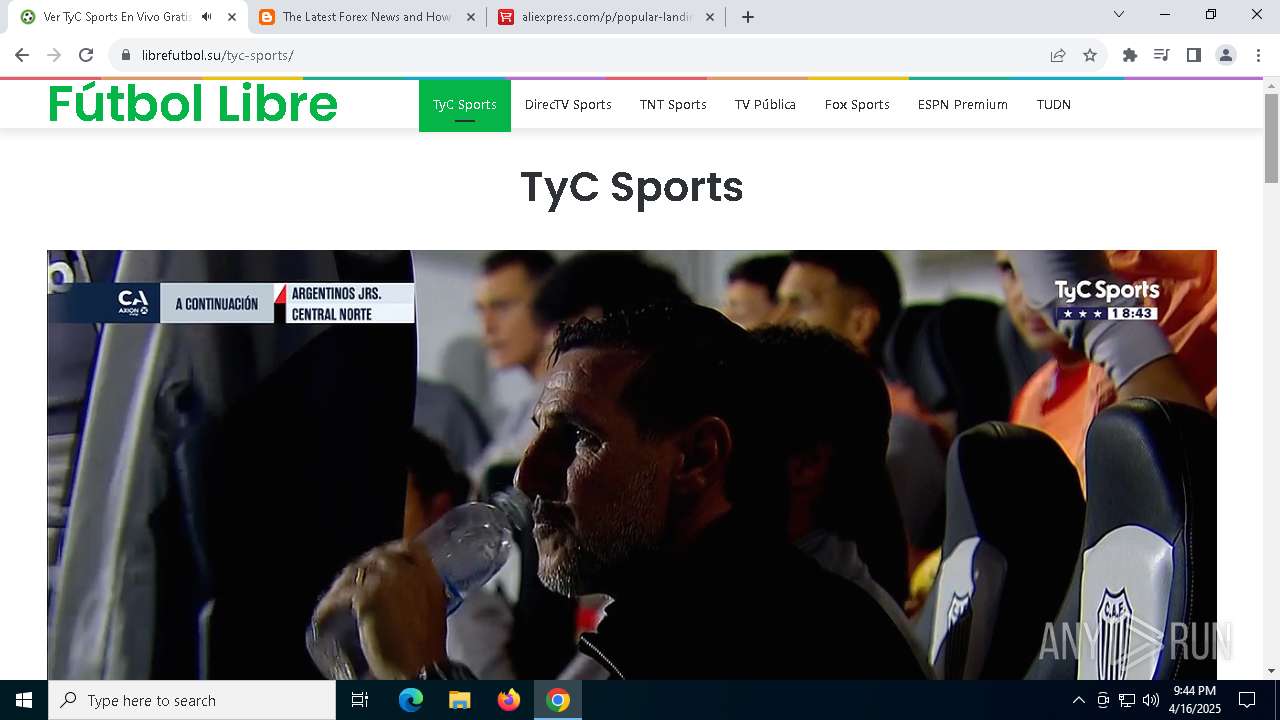1280x720 pixels.
Task: Open the Extensions puzzle icon
Action: click(1130, 55)
